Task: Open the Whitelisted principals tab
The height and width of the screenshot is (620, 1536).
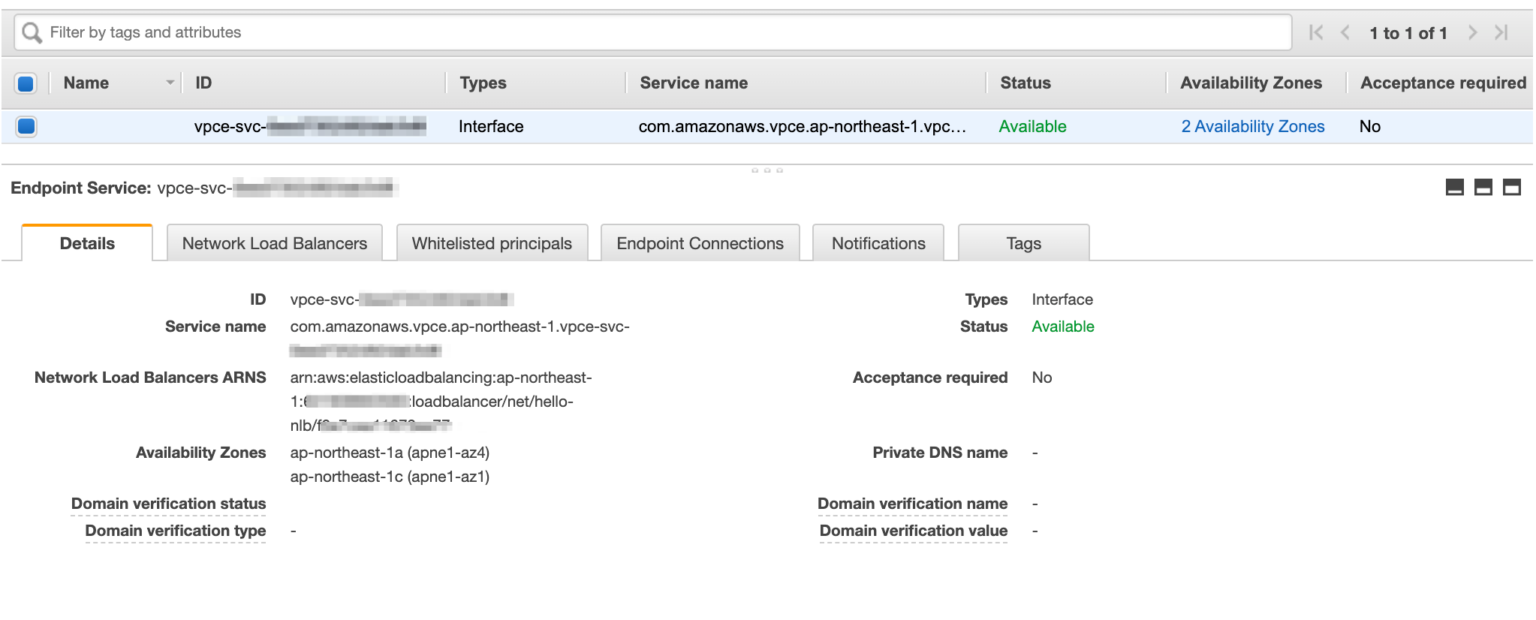Action: point(492,242)
